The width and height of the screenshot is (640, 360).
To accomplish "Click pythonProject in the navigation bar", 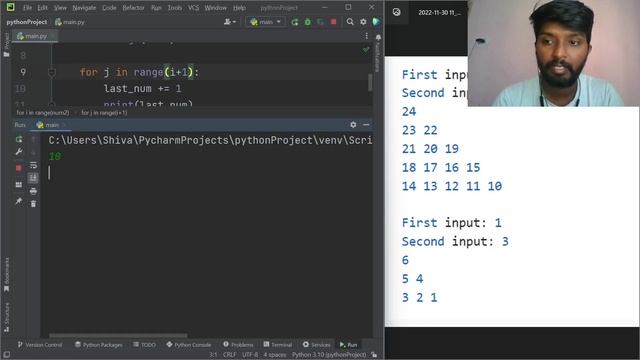I will point(27,22).
